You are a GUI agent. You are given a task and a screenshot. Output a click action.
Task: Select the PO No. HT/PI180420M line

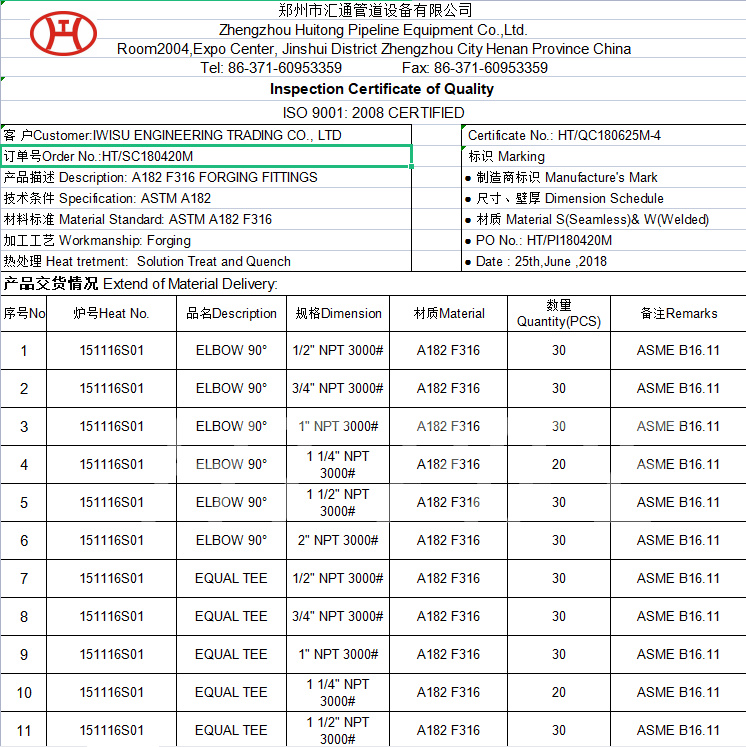tap(604, 240)
